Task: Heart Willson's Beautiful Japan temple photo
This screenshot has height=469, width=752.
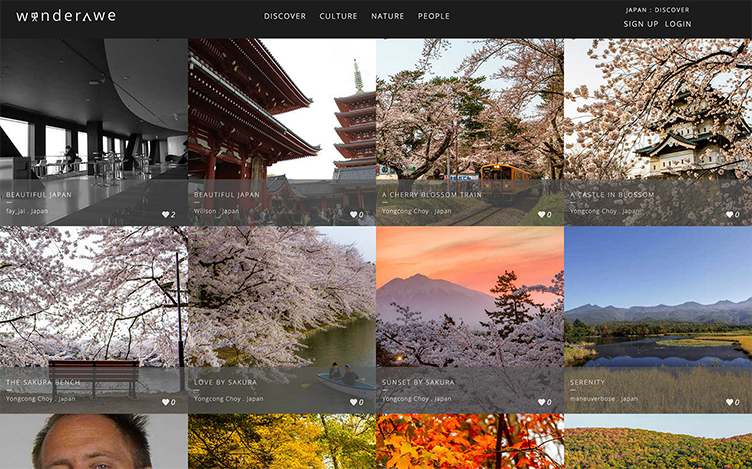Action: coord(354,214)
